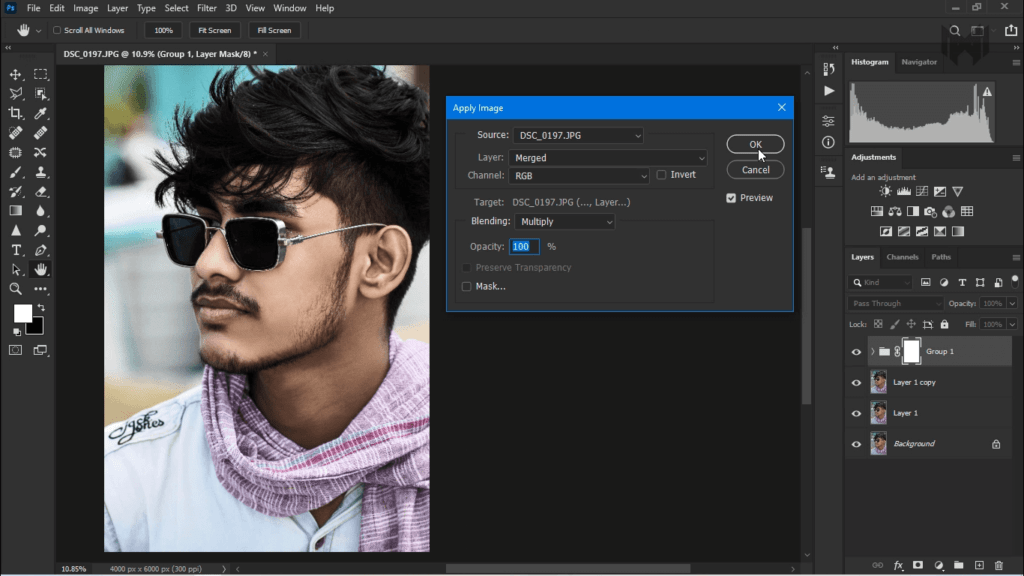Open layer style fx menu
The width and height of the screenshot is (1024, 576).
tap(898, 565)
